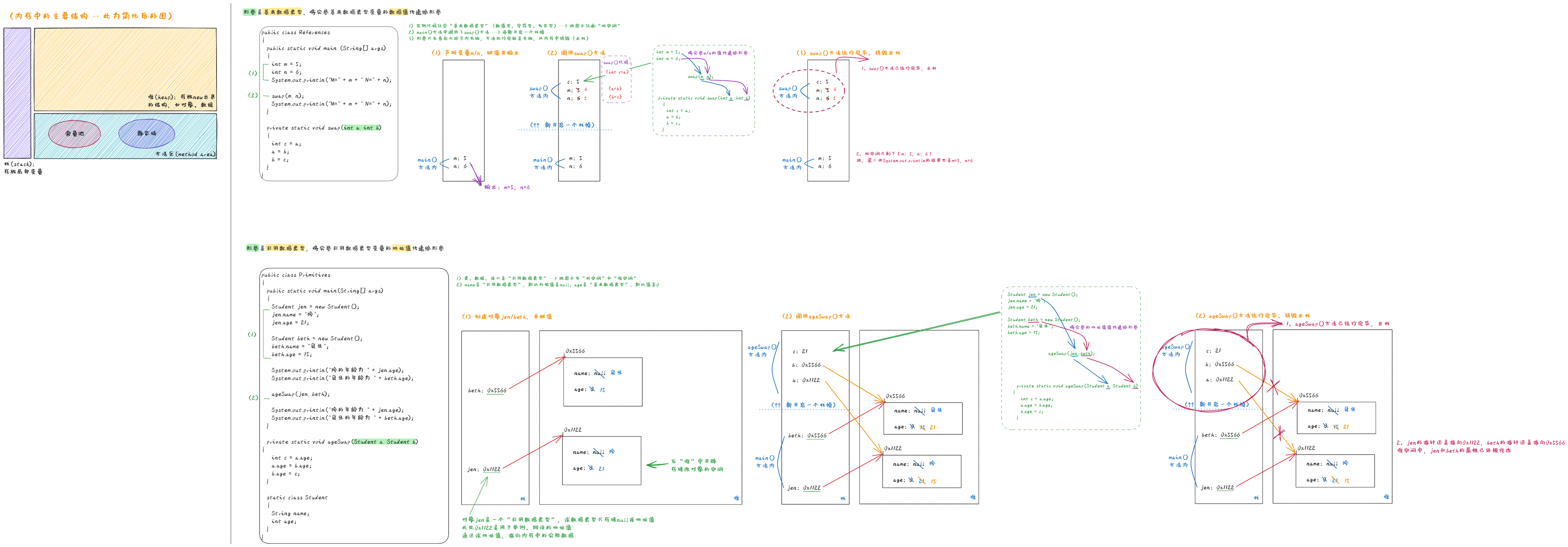1568x547 pixels.
Task: Click jen.name = "玲" in Primitives code box
Action: (x=295, y=314)
